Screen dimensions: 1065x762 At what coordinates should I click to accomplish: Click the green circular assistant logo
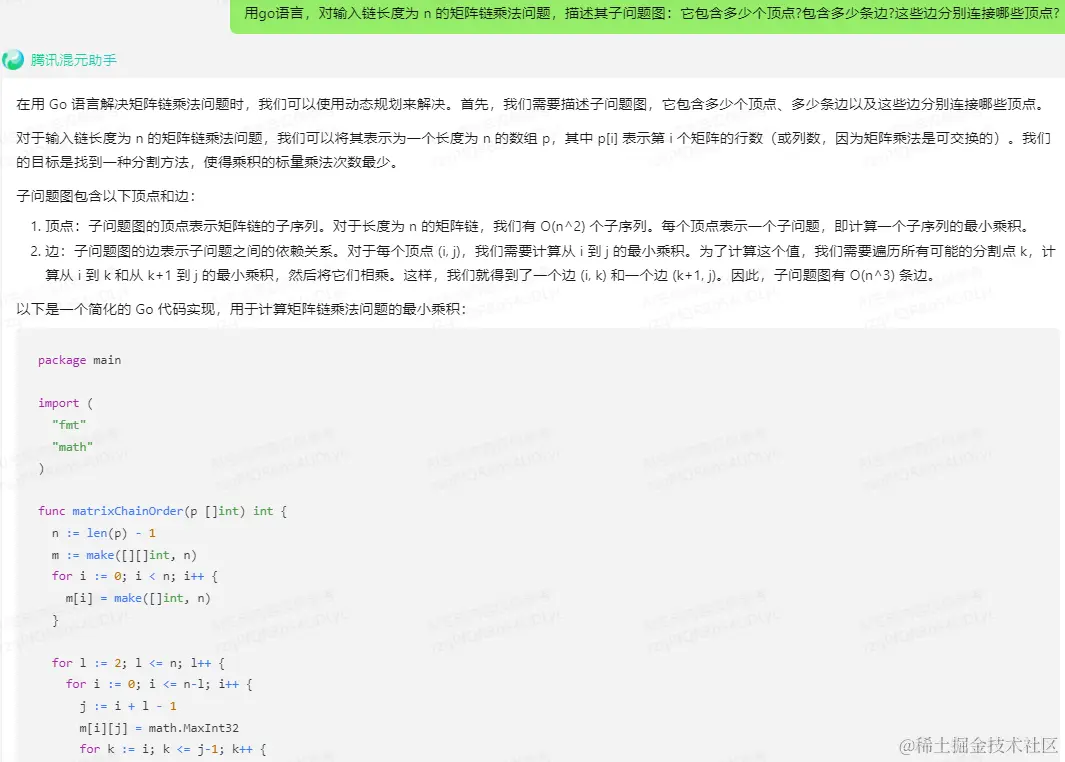13,60
